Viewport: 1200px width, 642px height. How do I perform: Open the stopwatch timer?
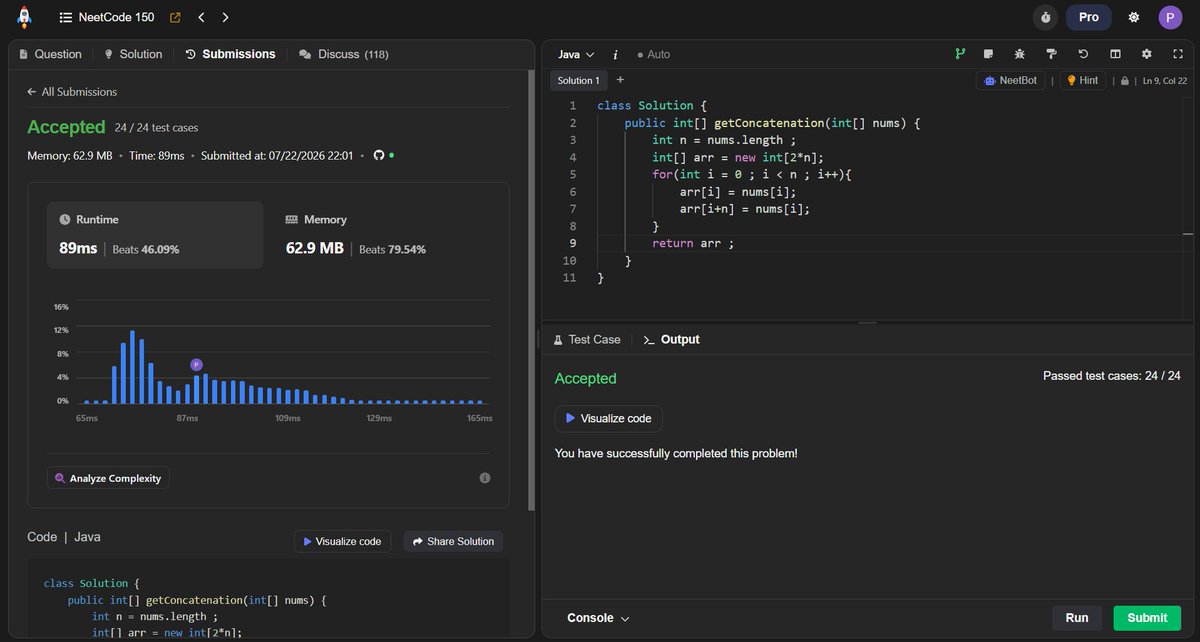click(x=1046, y=17)
